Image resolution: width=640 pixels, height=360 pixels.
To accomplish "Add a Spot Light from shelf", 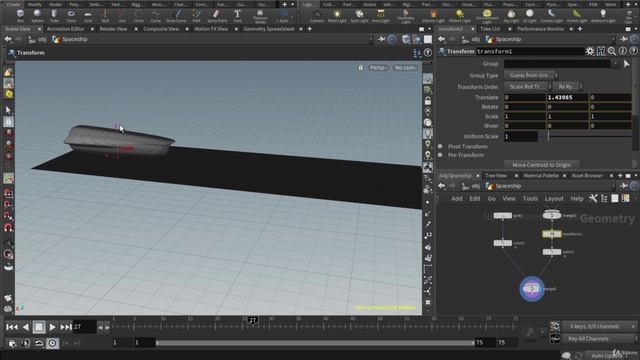I will click(x=359, y=16).
